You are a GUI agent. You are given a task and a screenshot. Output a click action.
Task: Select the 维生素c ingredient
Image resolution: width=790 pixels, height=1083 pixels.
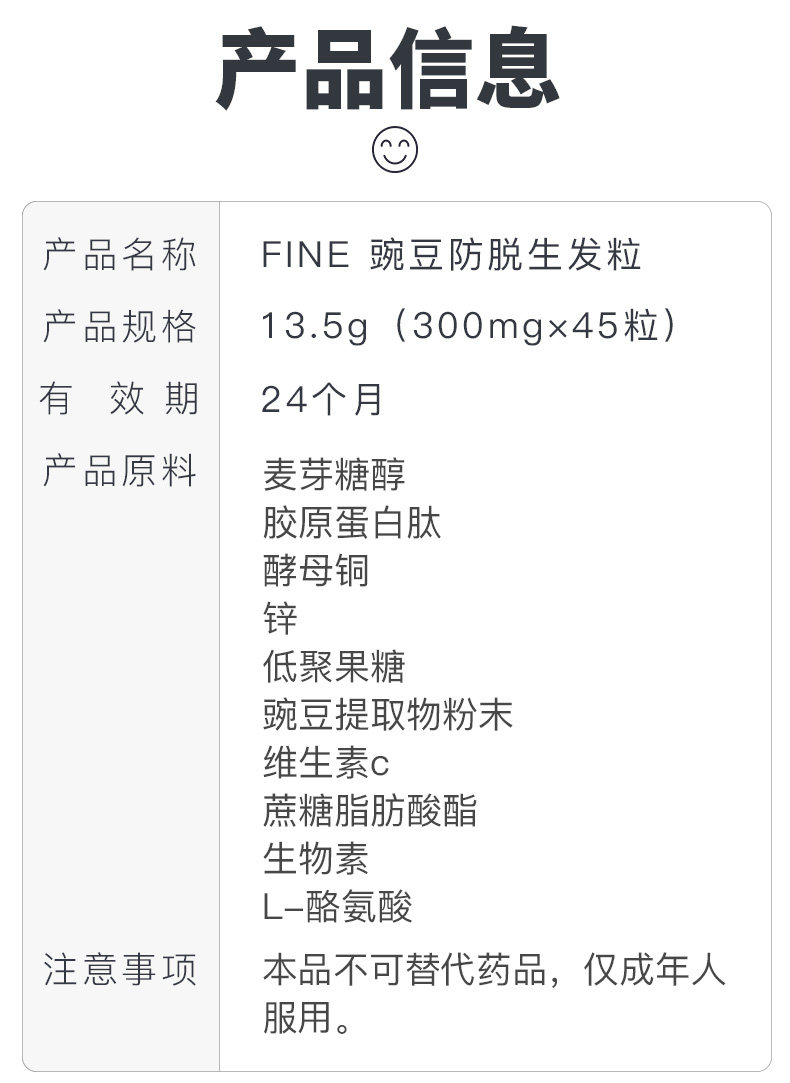(x=325, y=763)
